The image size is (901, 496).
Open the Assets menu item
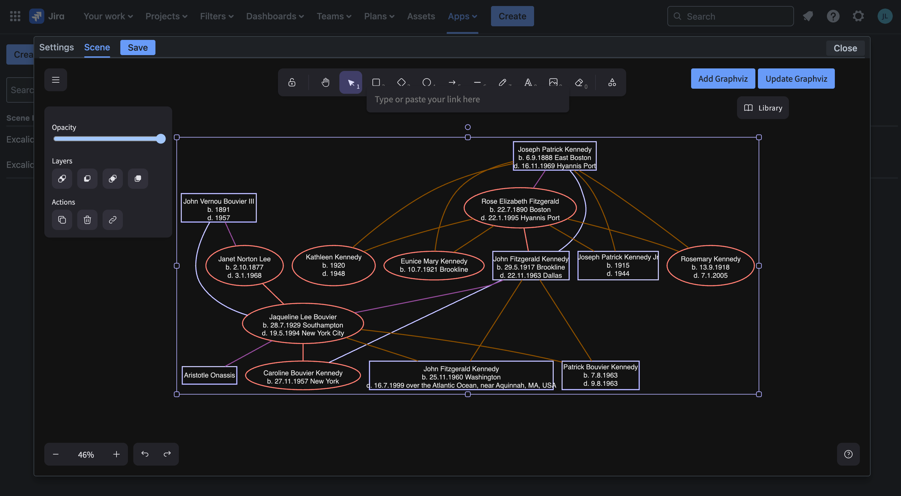point(421,16)
